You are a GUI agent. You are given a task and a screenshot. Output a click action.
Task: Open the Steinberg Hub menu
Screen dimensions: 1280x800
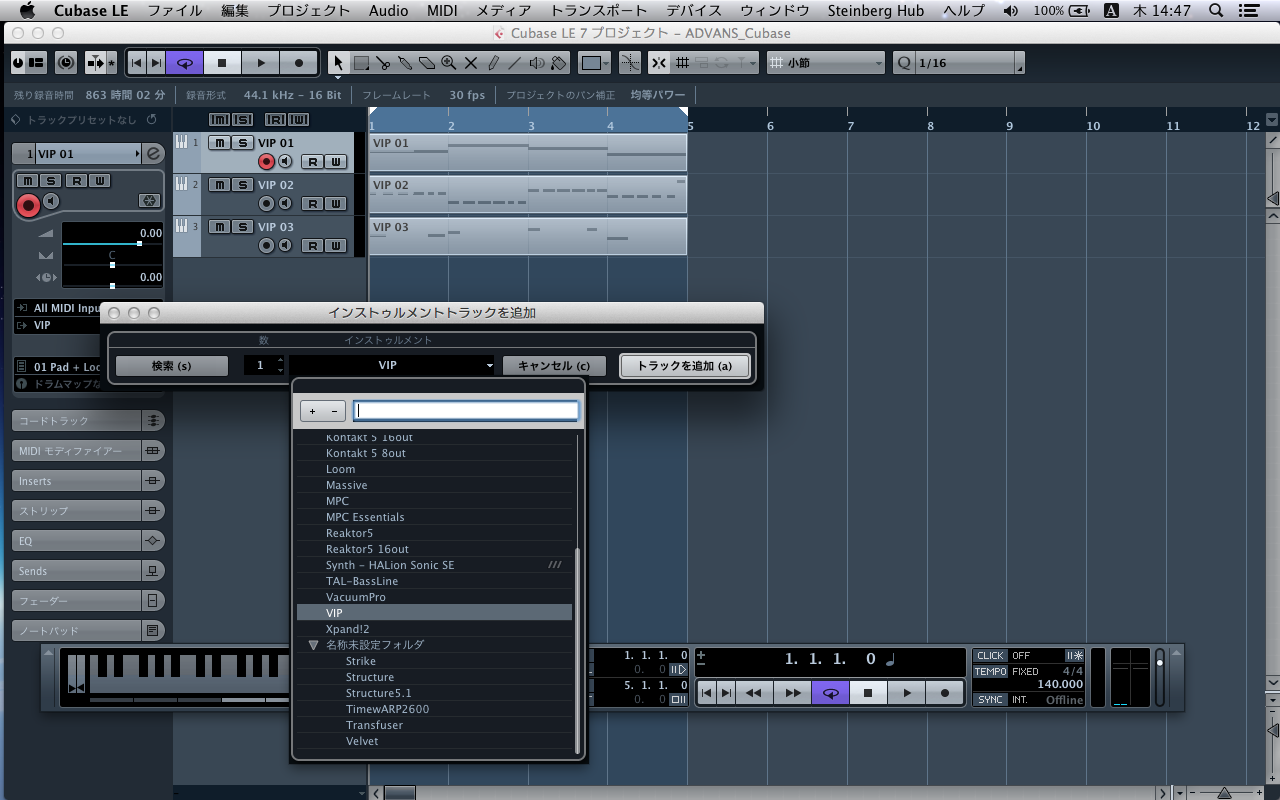pos(875,11)
